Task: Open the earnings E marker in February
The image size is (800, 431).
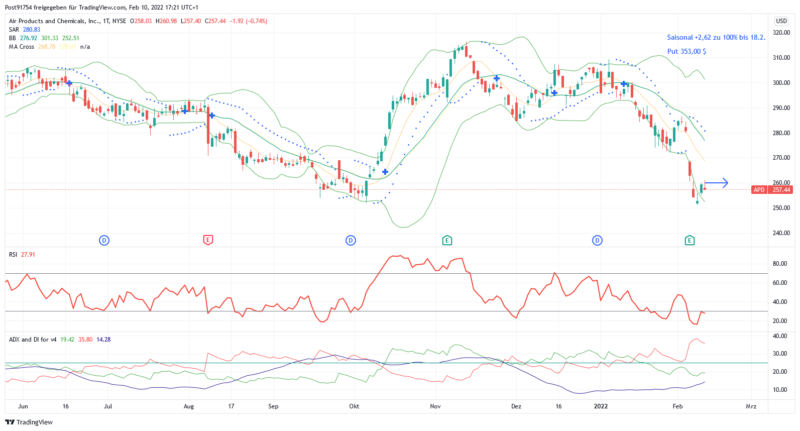Action: click(689, 240)
